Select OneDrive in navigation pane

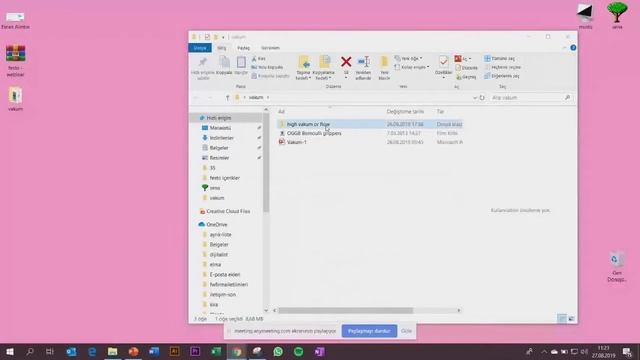point(217,224)
